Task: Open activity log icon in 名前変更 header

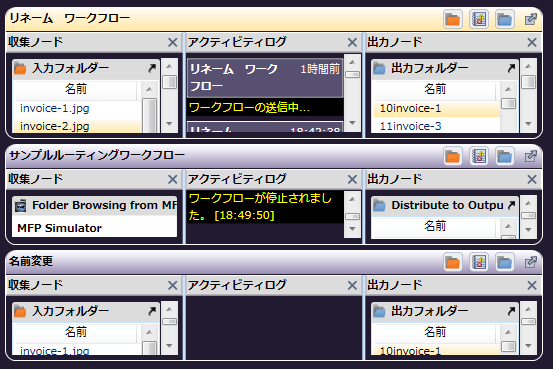Action: [x=479, y=262]
